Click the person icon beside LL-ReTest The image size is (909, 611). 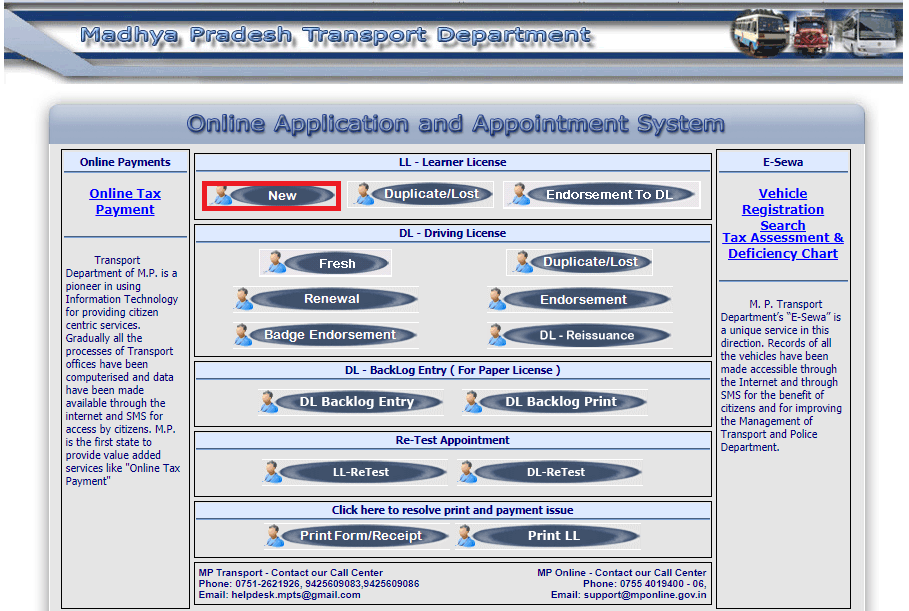[x=272, y=471]
